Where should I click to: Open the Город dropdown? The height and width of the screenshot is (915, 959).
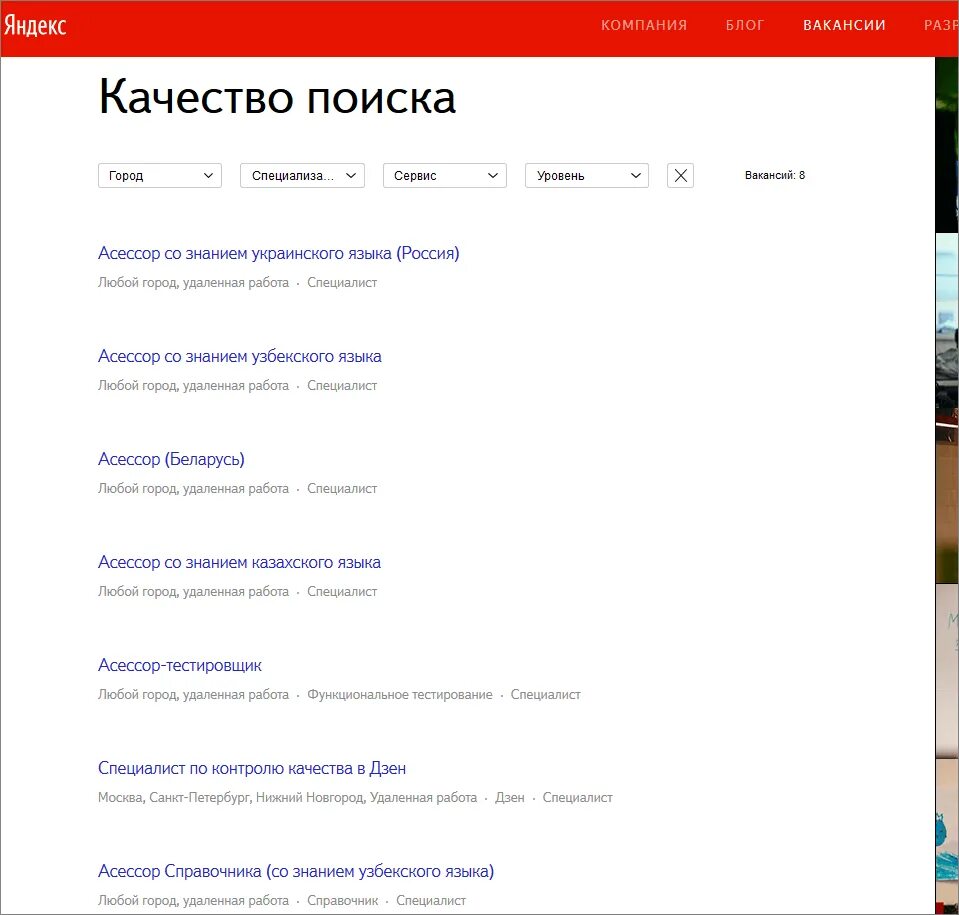tap(160, 176)
